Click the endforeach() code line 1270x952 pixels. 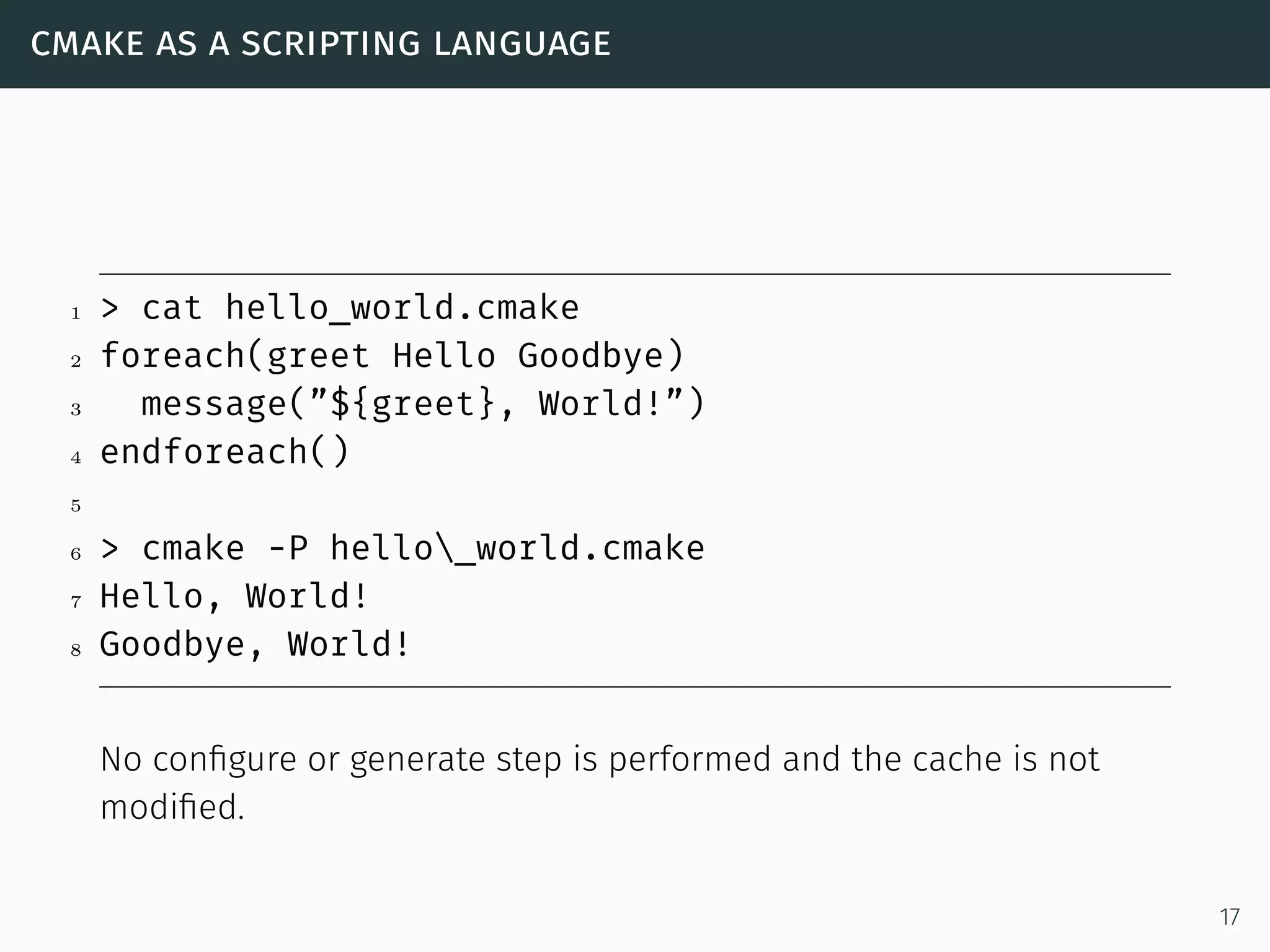[225, 452]
